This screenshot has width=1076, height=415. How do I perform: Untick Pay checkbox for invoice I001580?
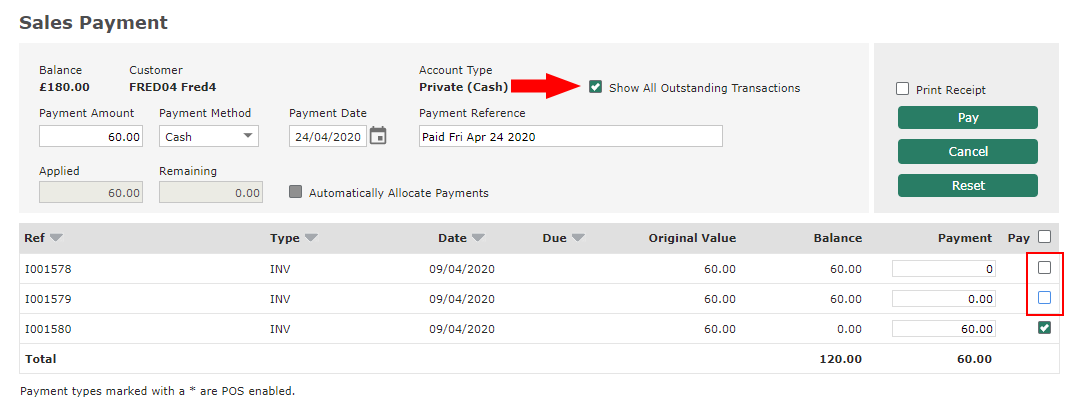(1044, 328)
